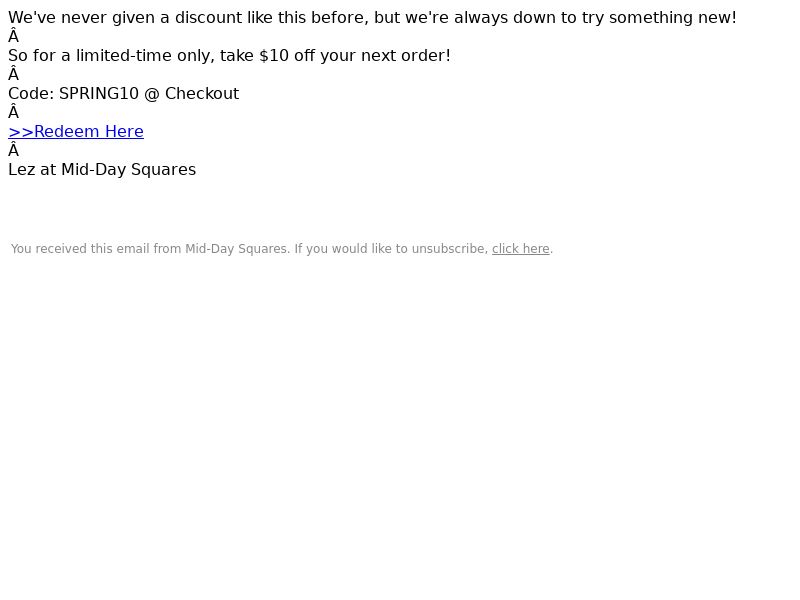Click the "next order!" phrase in the offer line
Image resolution: width=800 pixels, height=600 pixels.
[406, 56]
